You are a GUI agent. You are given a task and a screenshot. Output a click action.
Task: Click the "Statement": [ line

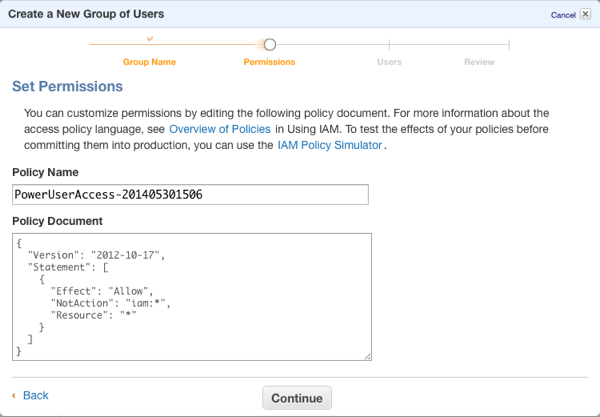pyautogui.click(x=68, y=267)
